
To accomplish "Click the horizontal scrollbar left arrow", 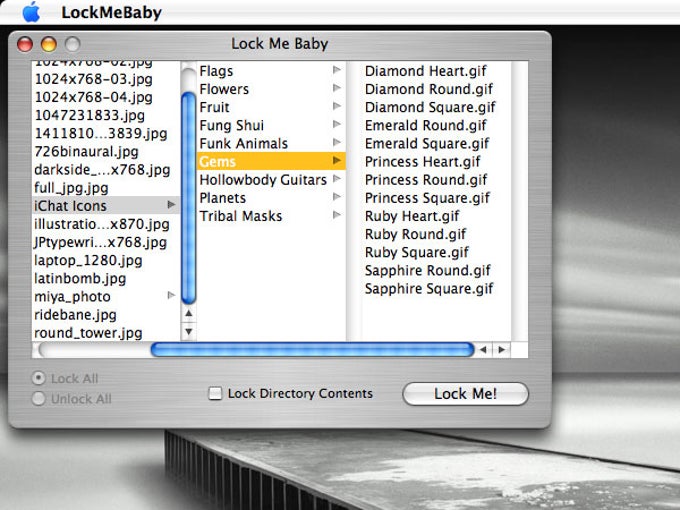I will pos(483,350).
